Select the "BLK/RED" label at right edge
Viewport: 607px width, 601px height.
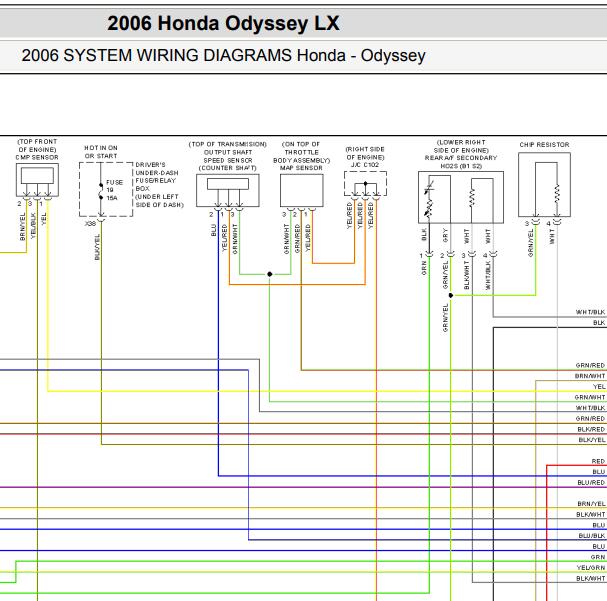tap(591, 430)
